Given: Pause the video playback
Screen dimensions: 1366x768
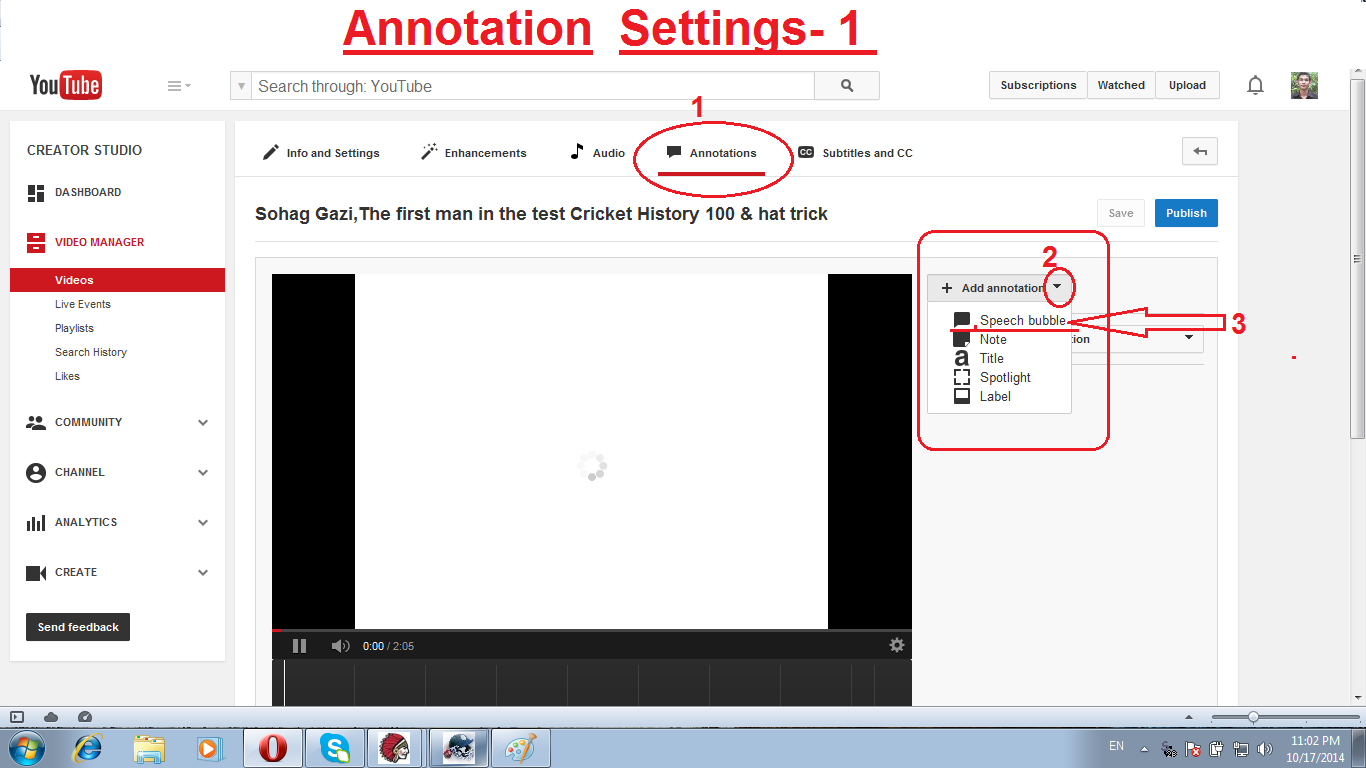Looking at the screenshot, I should click(x=299, y=645).
